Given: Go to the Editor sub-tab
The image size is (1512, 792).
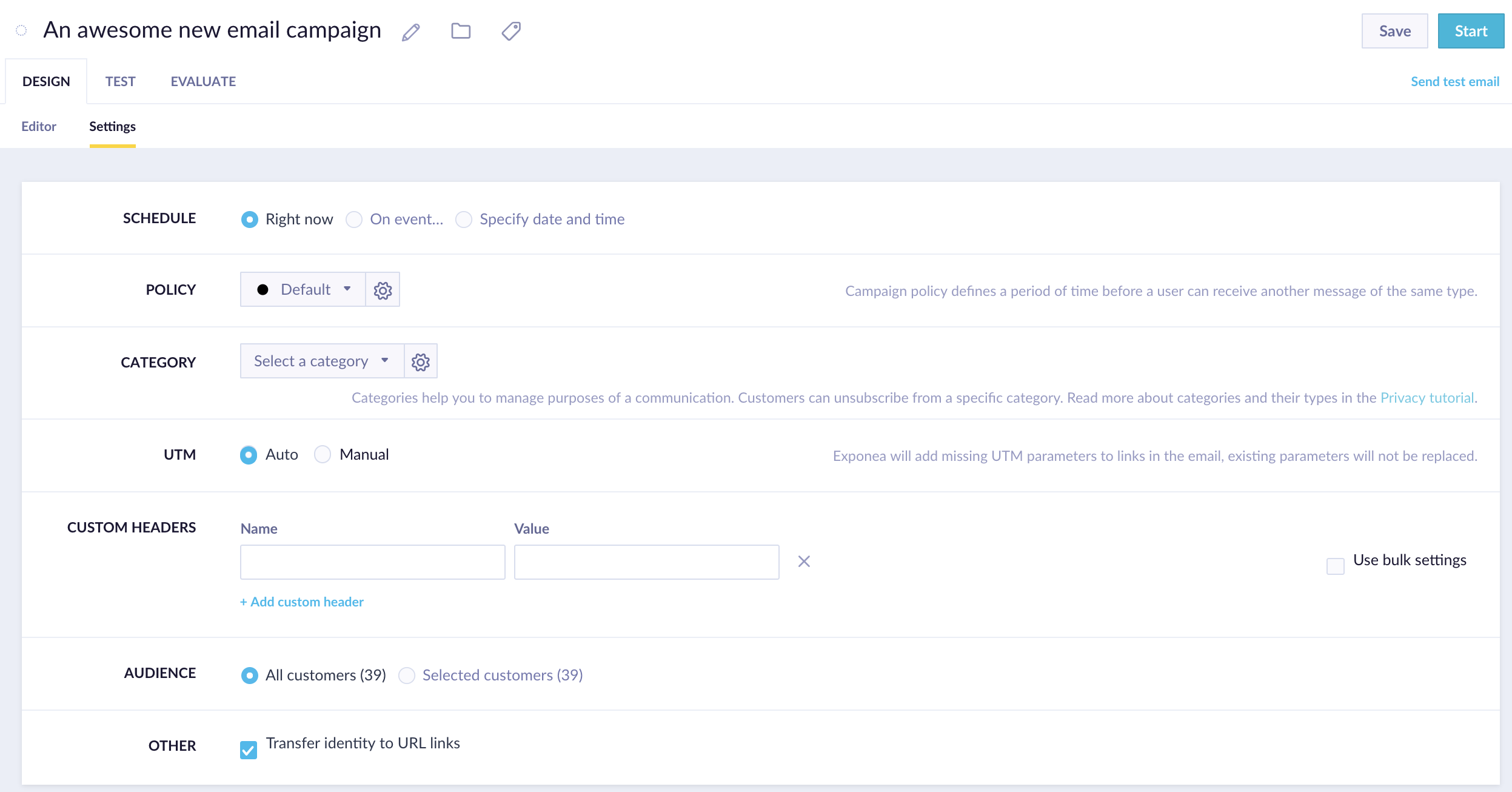Looking at the screenshot, I should pyautogui.click(x=39, y=126).
